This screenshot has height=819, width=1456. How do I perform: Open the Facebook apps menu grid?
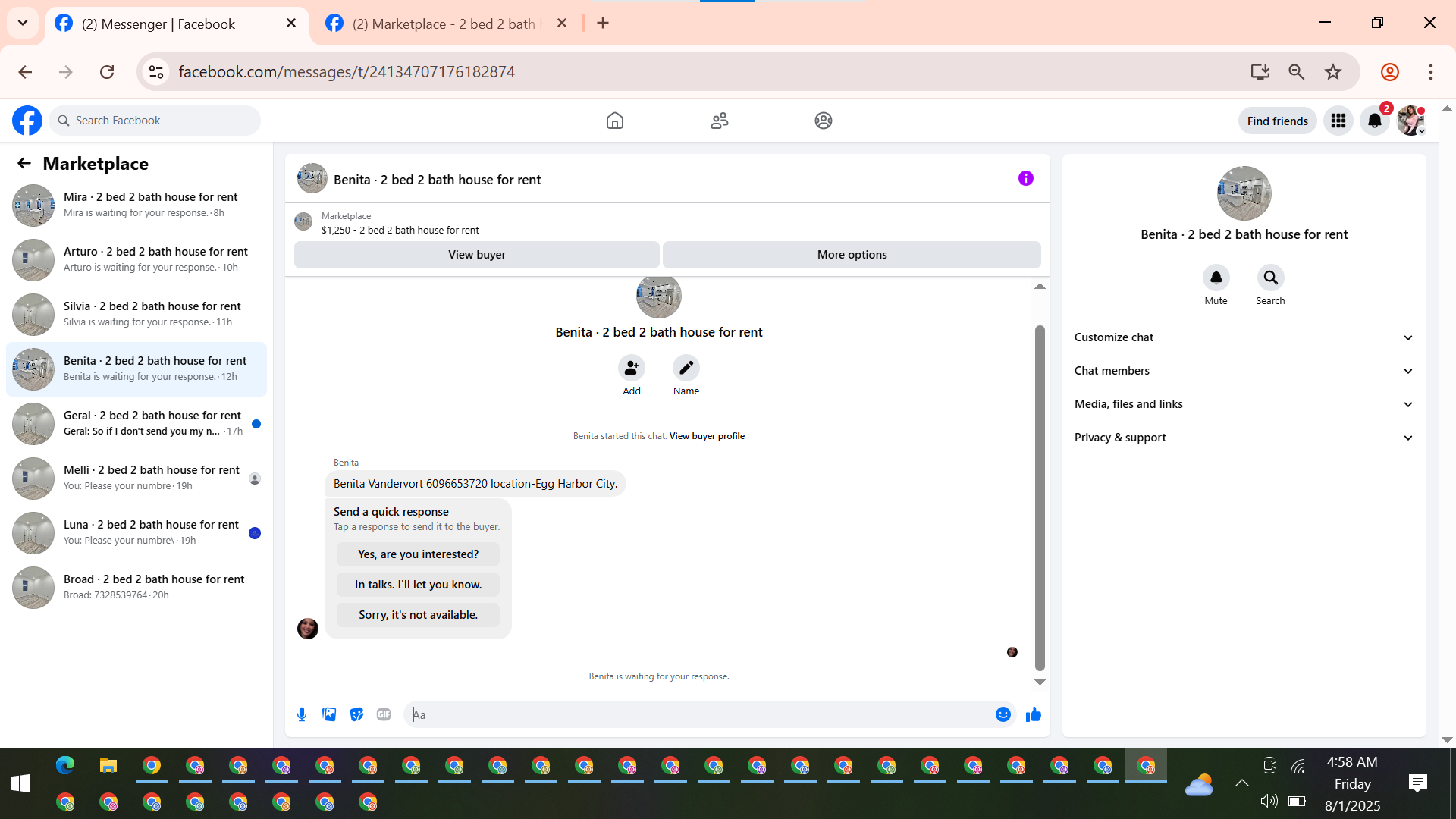(x=1338, y=121)
